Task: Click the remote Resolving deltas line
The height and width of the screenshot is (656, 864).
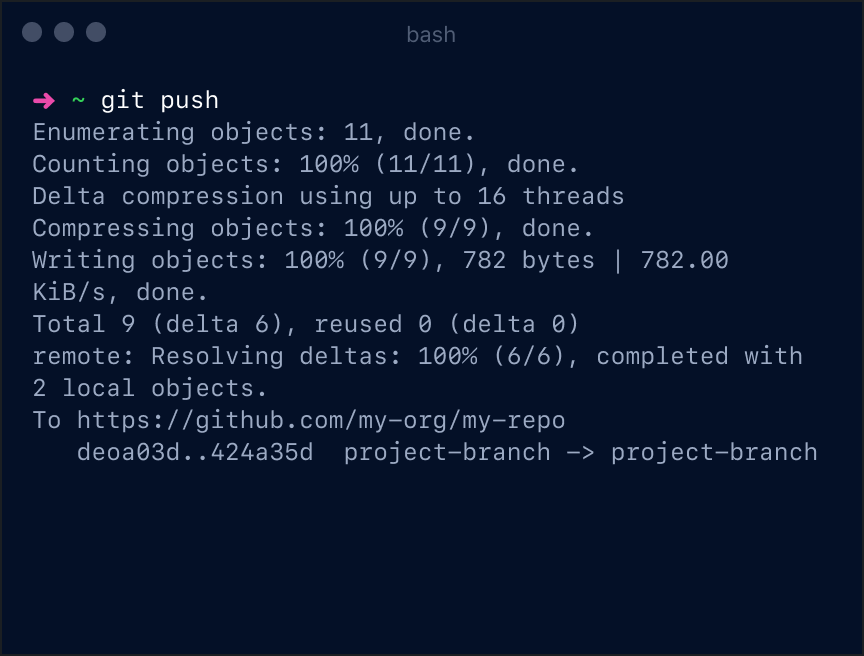Action: pyautogui.click(x=417, y=356)
